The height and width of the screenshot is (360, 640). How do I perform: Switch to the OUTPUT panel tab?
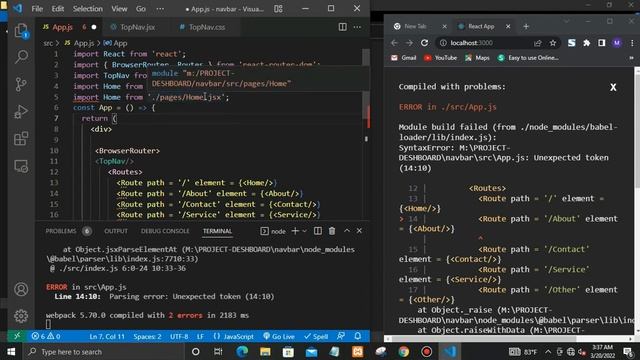116,231
